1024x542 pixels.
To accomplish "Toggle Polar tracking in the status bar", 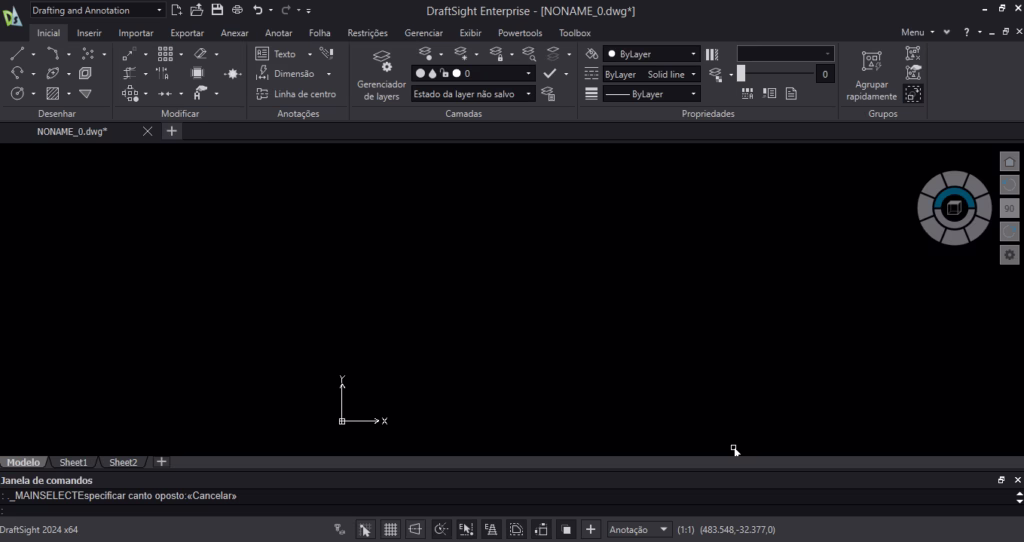I will pos(441,530).
